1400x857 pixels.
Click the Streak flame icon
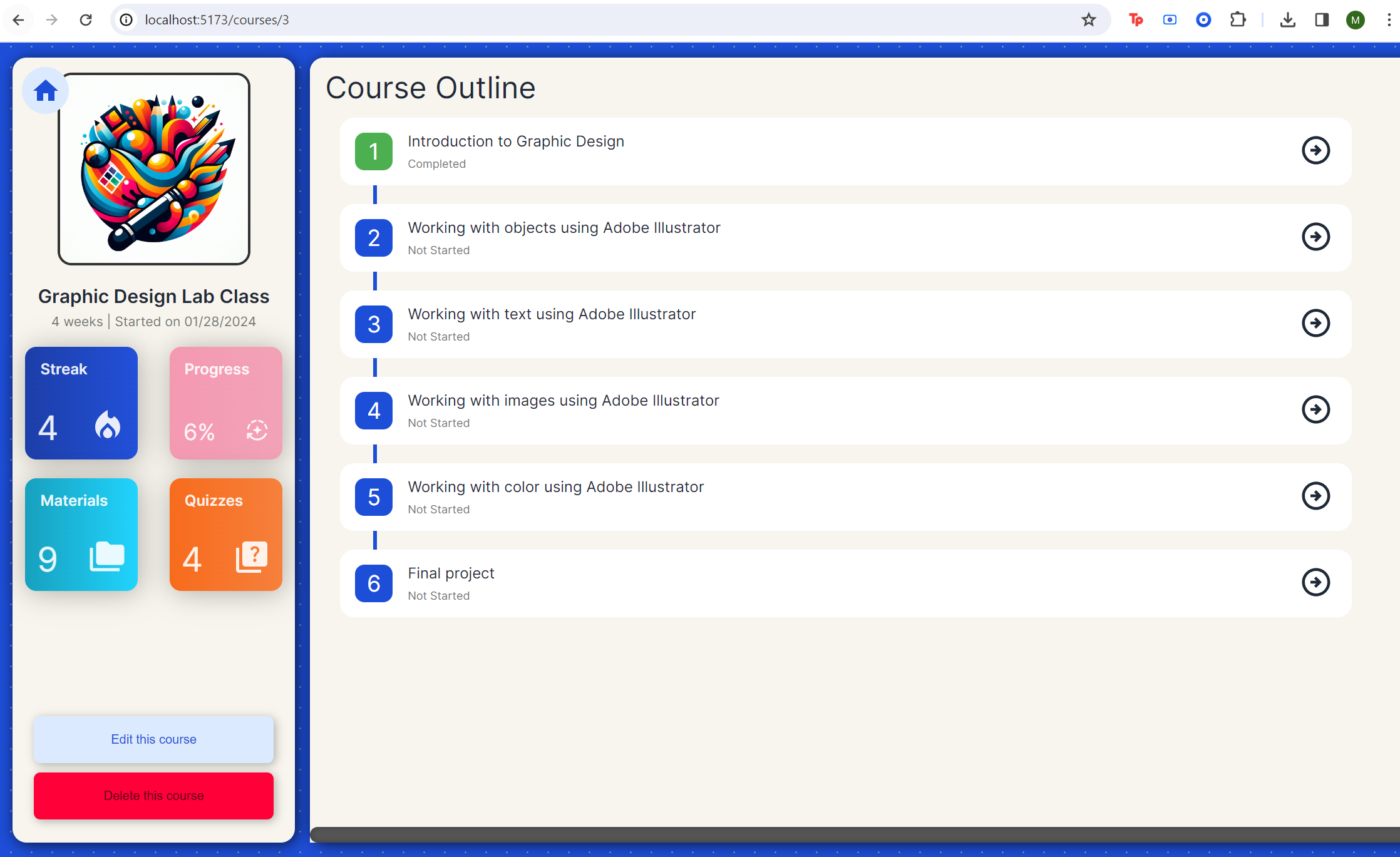point(108,426)
